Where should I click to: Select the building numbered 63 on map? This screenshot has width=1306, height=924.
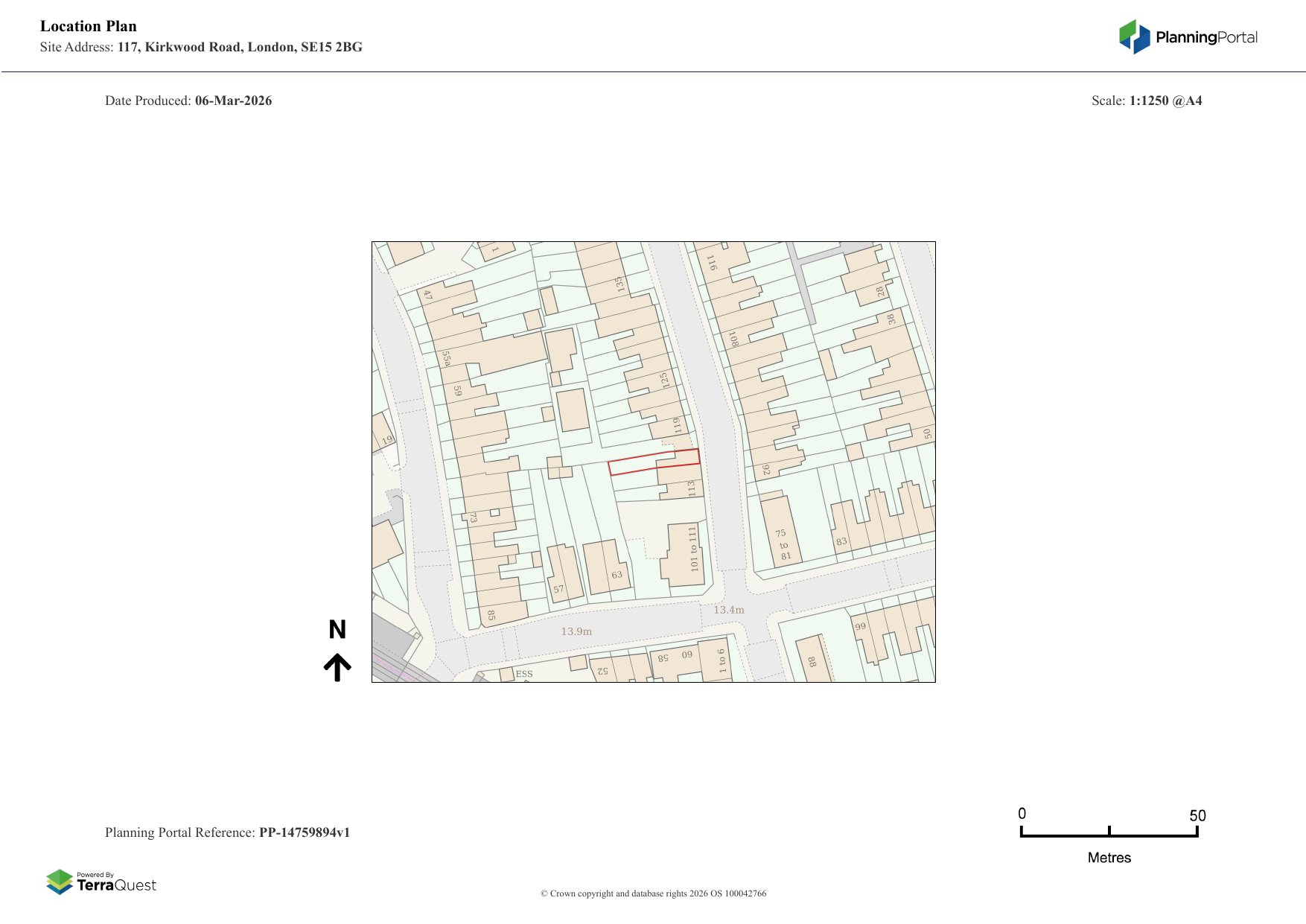(606, 566)
